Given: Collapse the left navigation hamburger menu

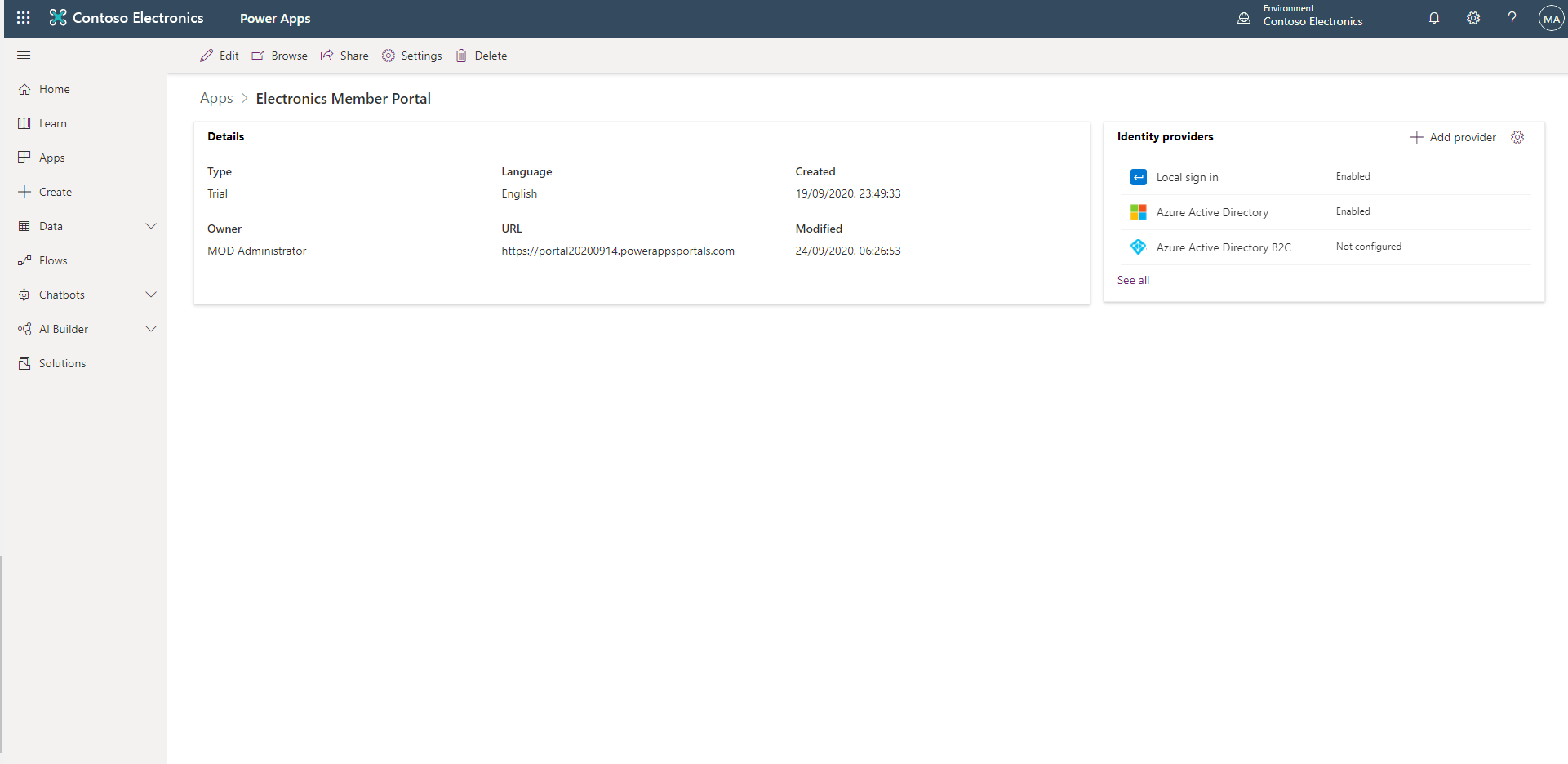Looking at the screenshot, I should pos(24,56).
